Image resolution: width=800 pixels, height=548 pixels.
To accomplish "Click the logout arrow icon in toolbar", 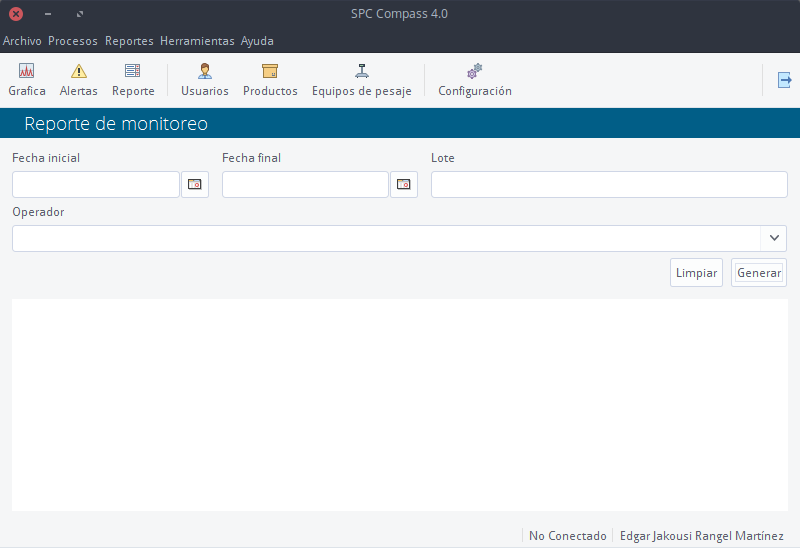I will click(784, 80).
